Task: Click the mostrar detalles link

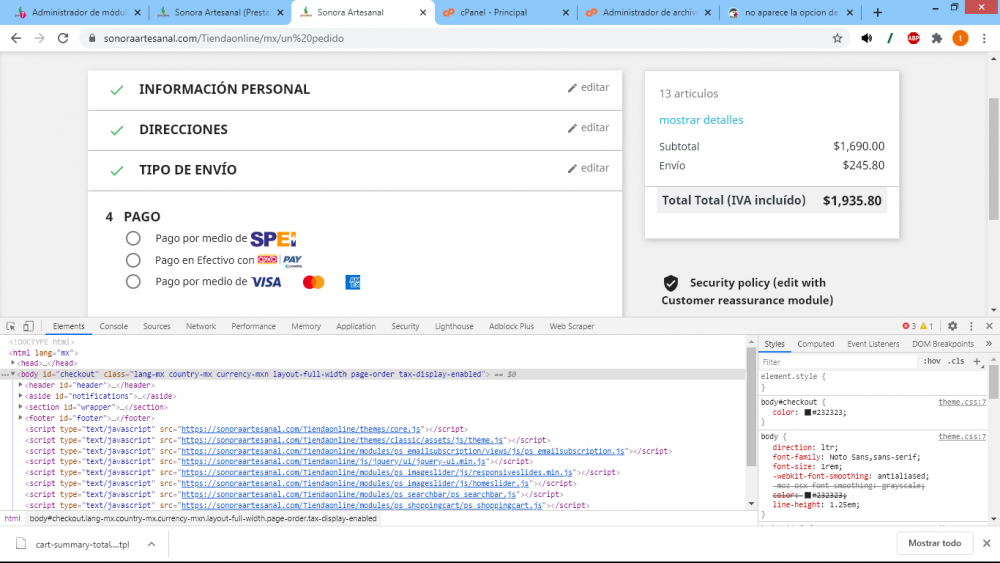Action: pos(701,120)
